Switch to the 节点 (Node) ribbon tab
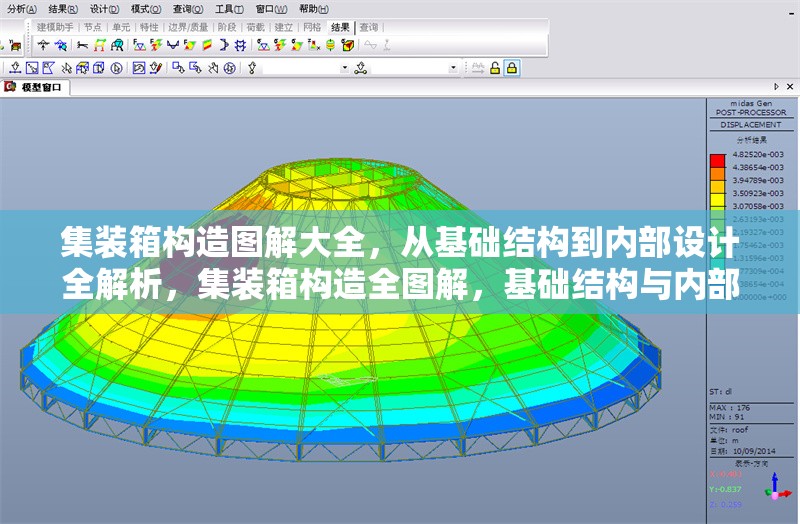 pos(92,27)
